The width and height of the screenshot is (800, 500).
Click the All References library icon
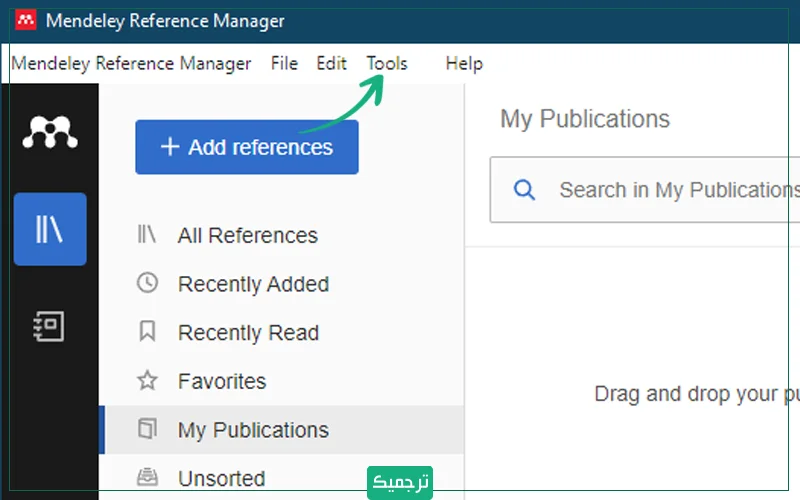[147, 234]
